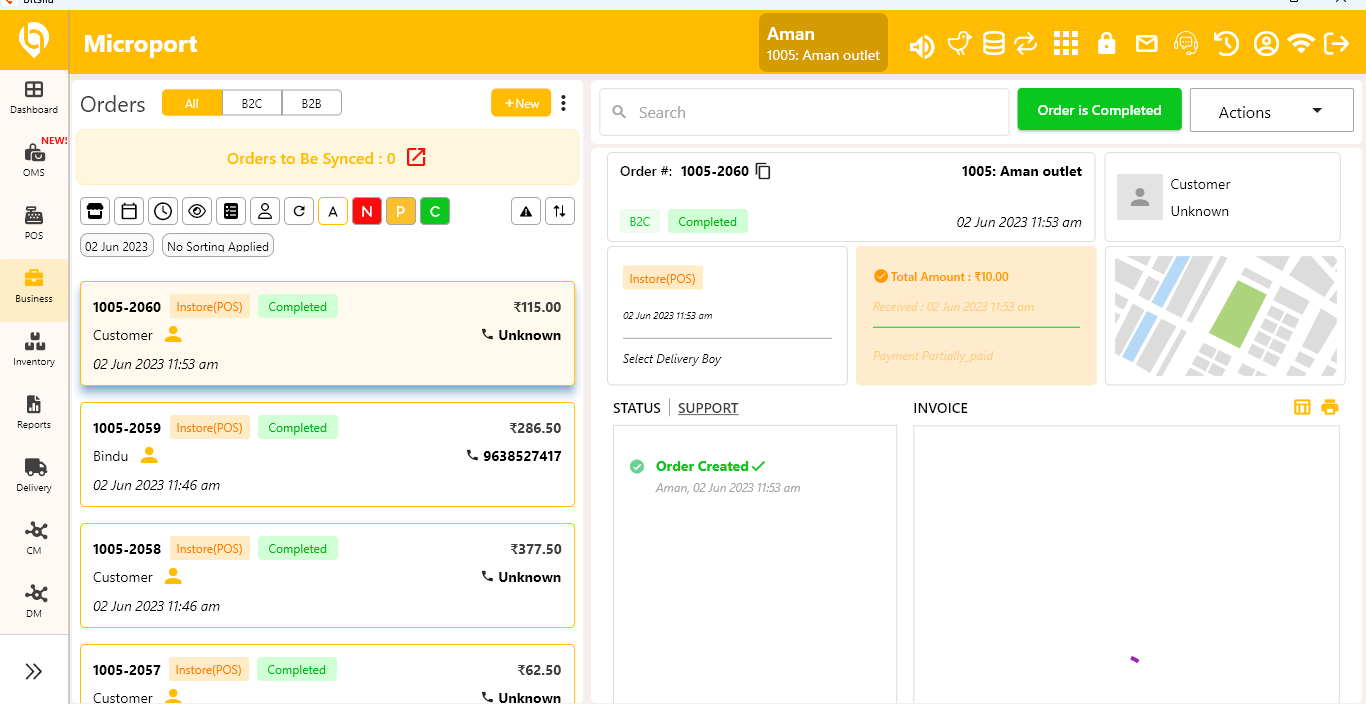1366x704 pixels.
Task: Switch to the SUPPORT tab
Action: point(708,408)
